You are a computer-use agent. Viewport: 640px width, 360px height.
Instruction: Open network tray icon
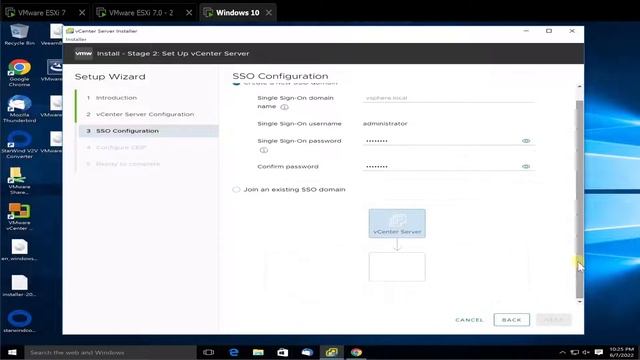pos(575,352)
